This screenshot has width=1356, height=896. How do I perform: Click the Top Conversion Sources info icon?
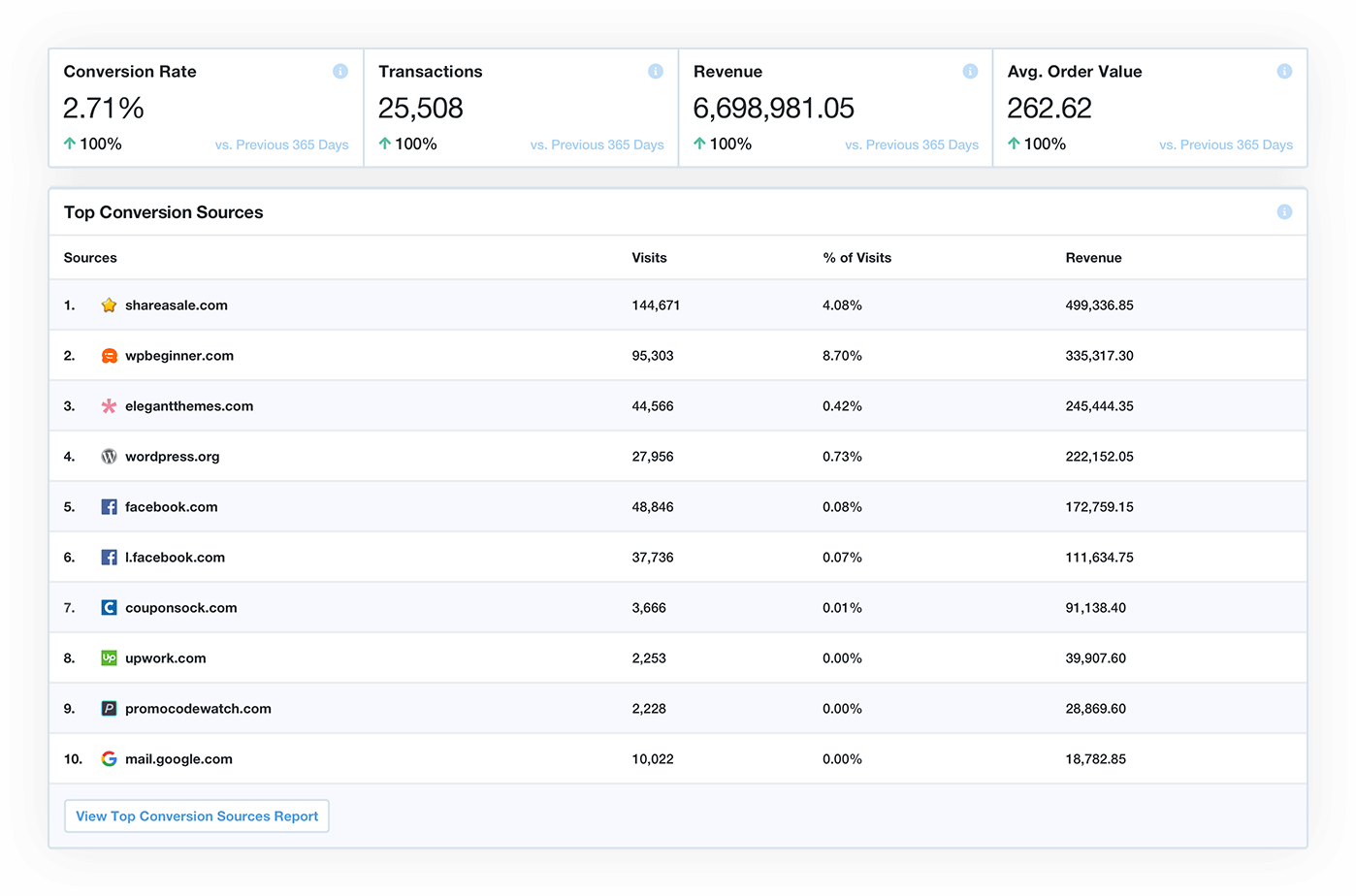click(x=1284, y=212)
